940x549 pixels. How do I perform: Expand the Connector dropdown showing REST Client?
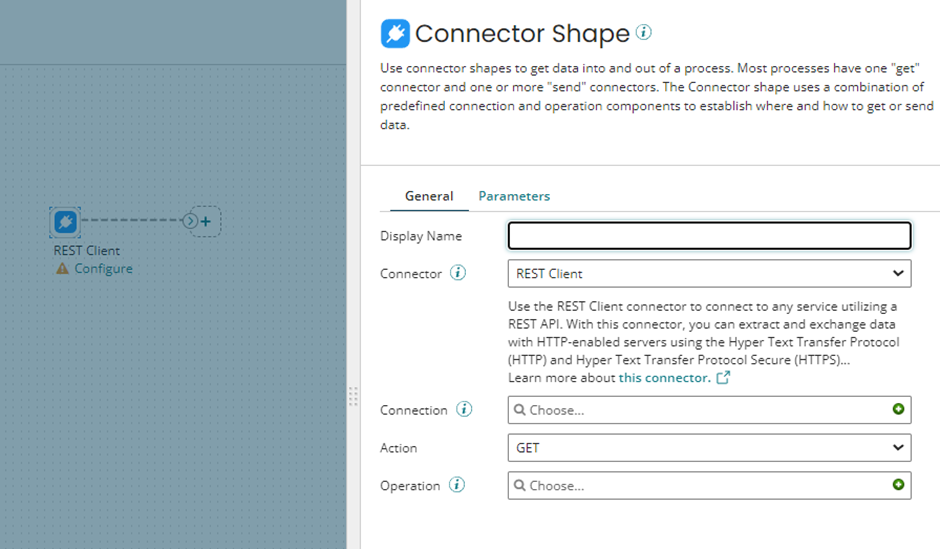pyautogui.click(x=709, y=273)
